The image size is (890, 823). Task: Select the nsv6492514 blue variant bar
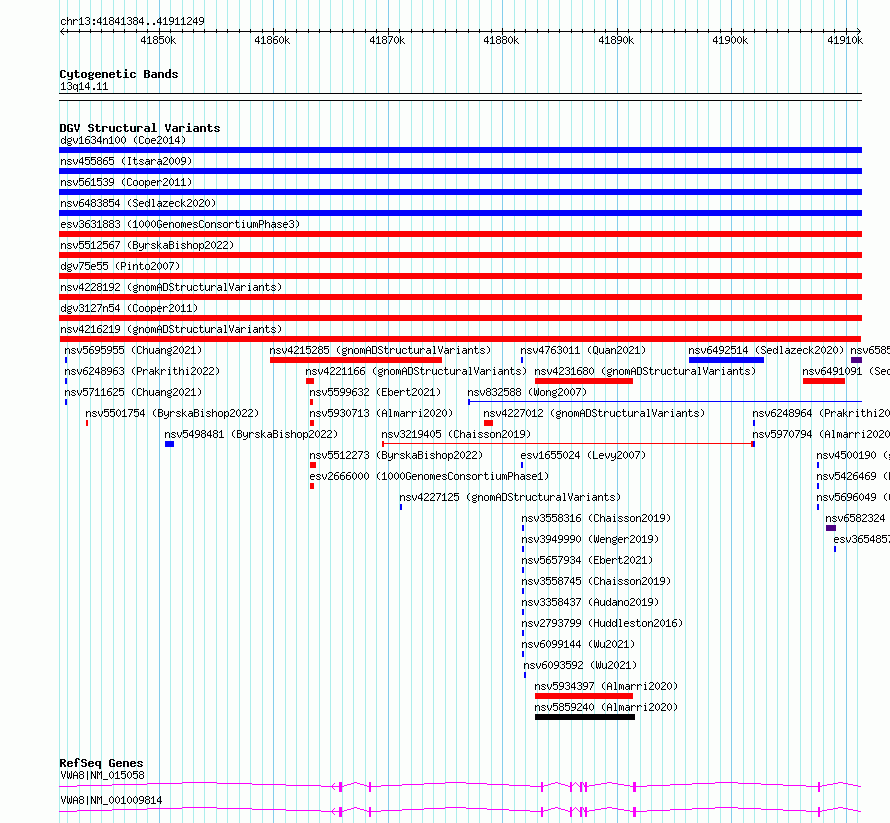[x=727, y=360]
